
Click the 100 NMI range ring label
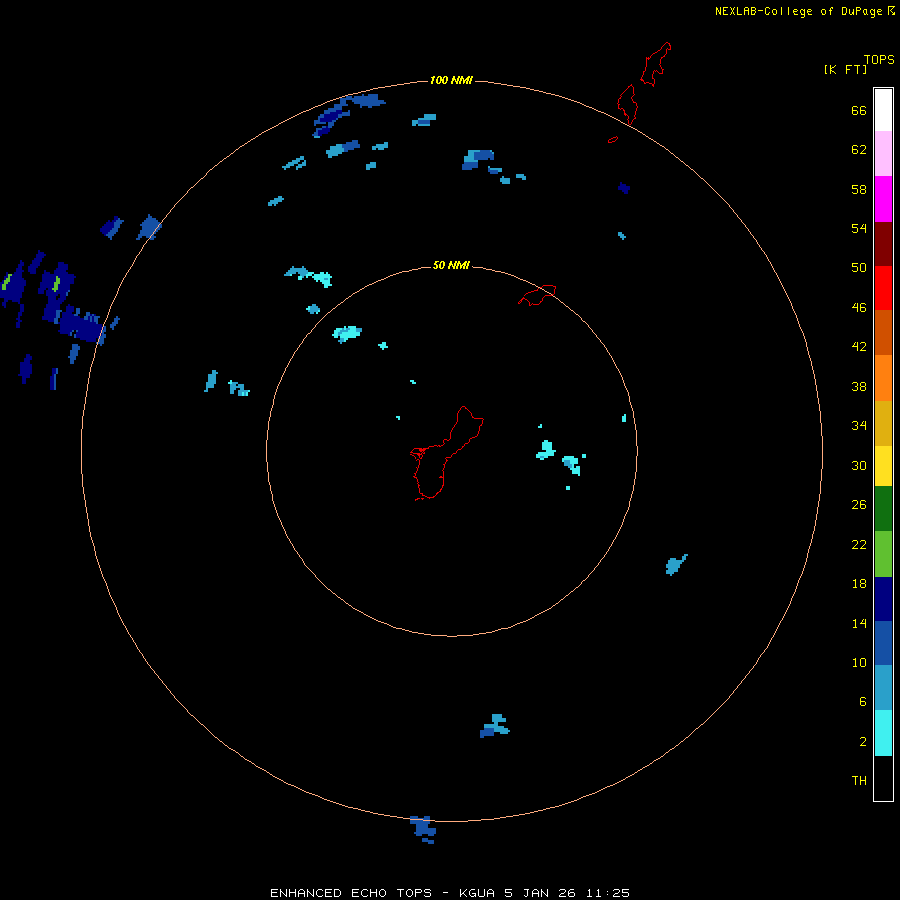451,80
